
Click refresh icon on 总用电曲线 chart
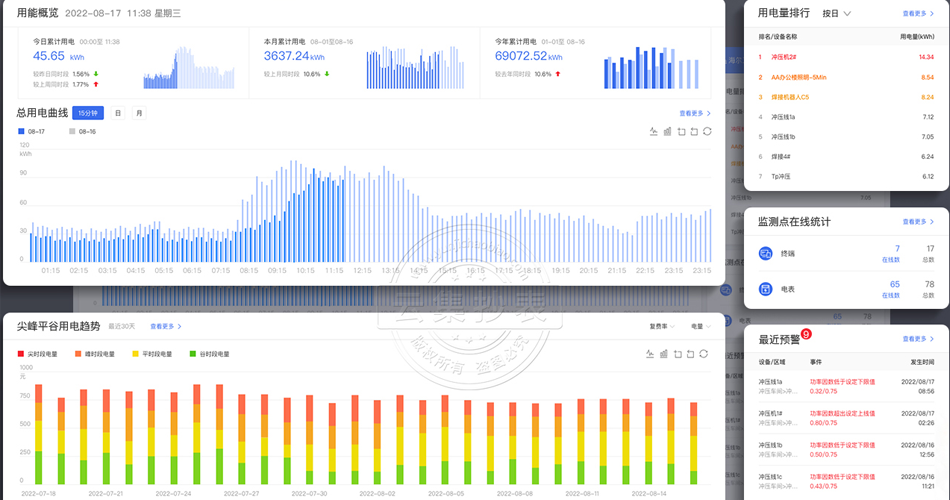coord(707,131)
